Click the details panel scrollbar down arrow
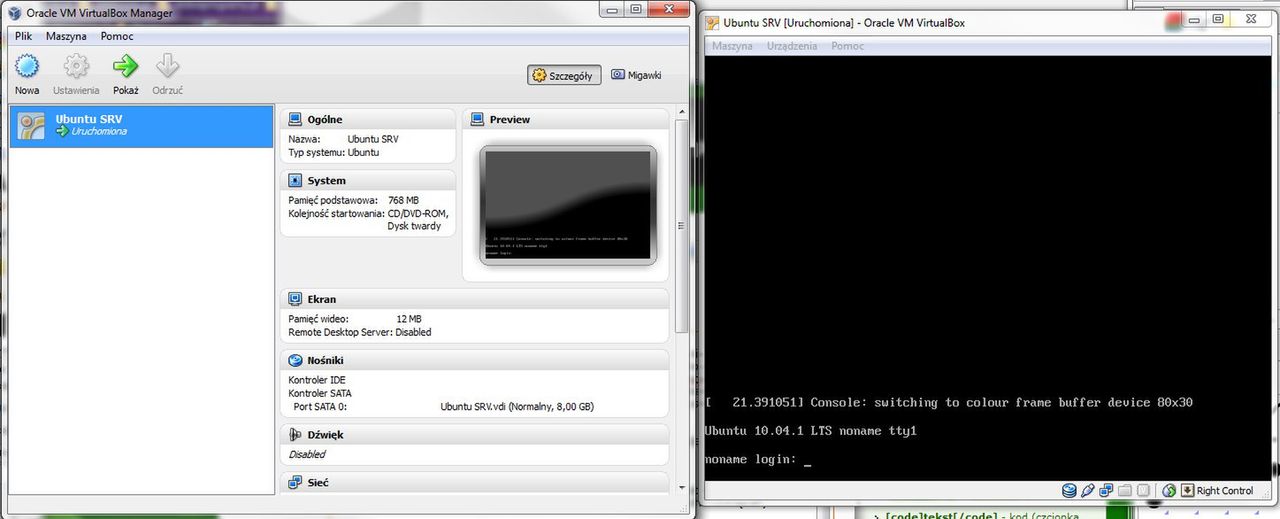The image size is (1280, 519). coord(682,487)
